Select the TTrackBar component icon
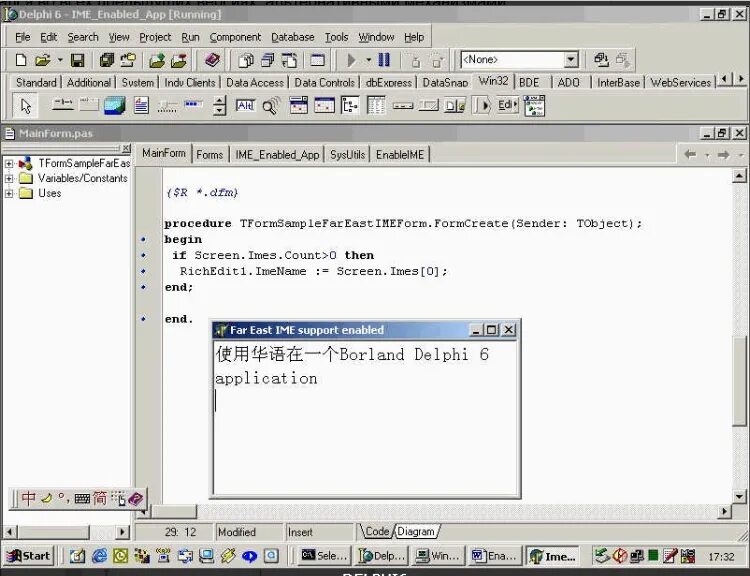 coord(167,105)
